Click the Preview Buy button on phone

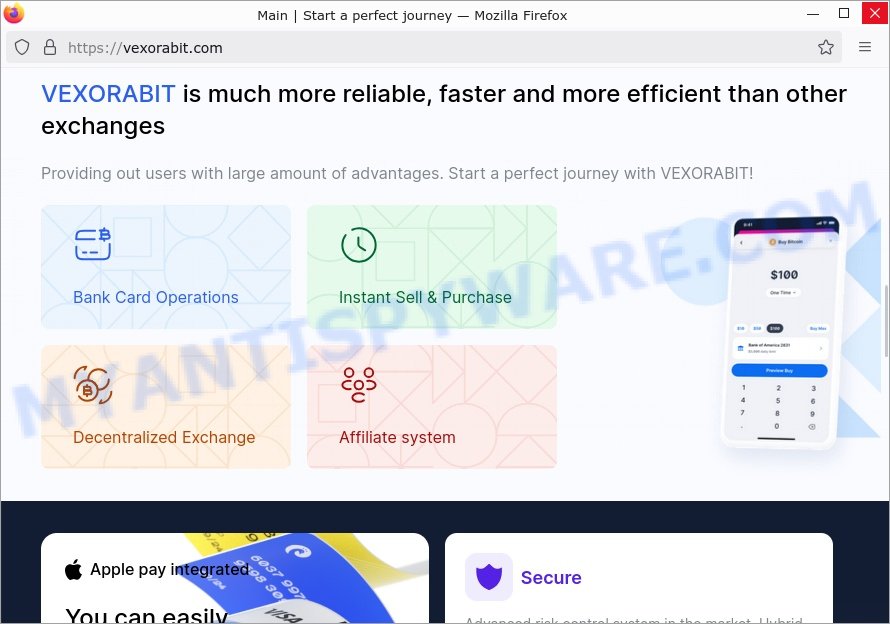point(779,370)
